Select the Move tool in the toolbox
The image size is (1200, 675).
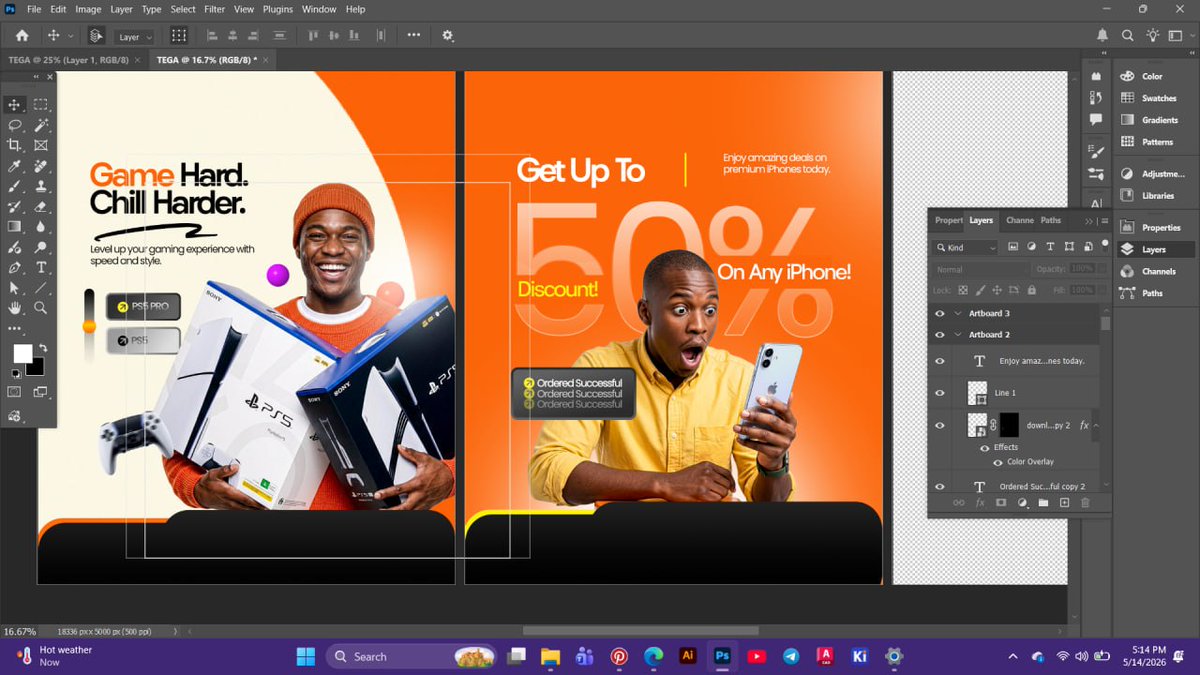tap(15, 104)
